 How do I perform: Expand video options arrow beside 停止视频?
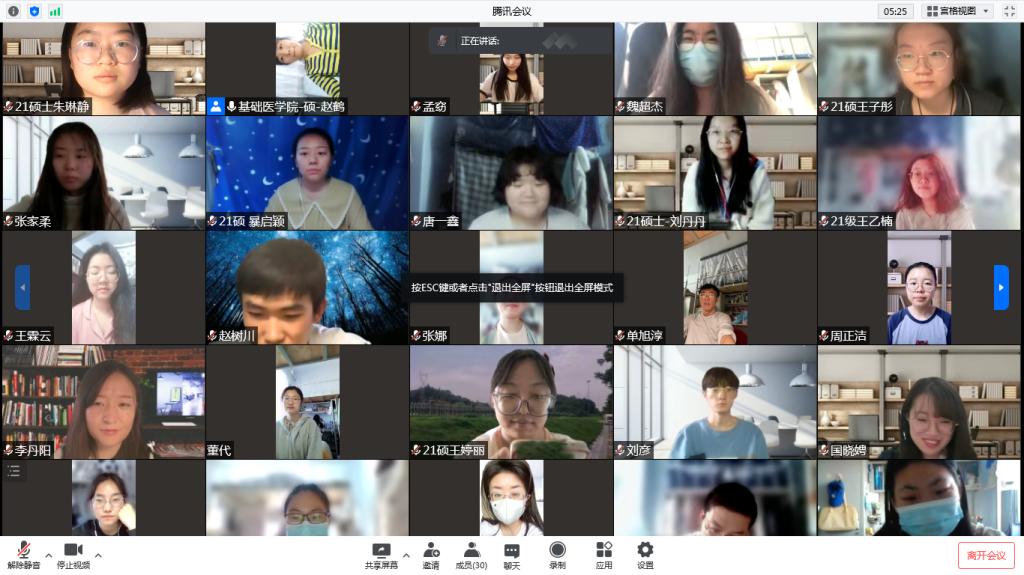[x=98, y=555]
